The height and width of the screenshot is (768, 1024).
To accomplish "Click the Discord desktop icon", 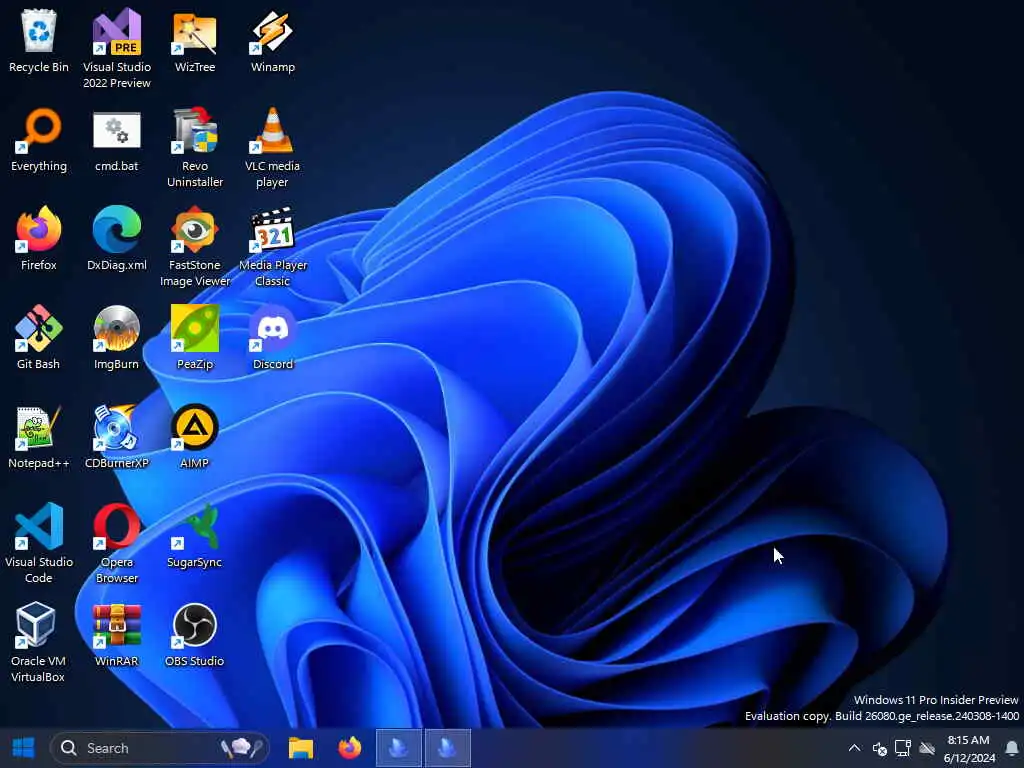I will (x=272, y=337).
